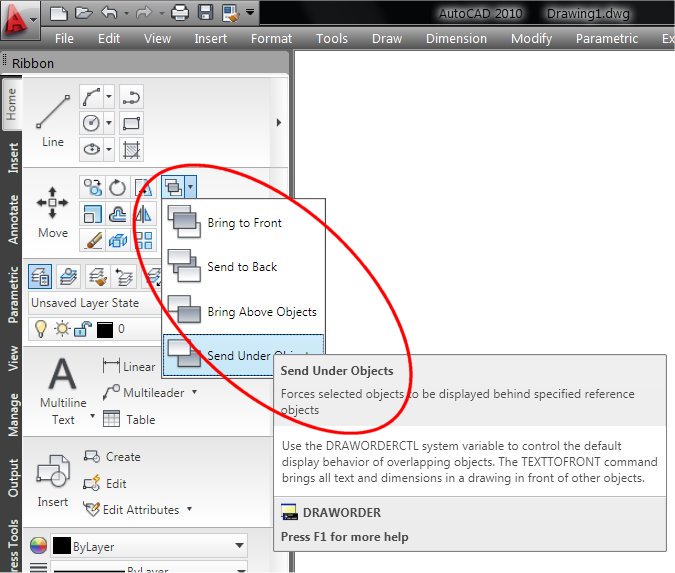
Task: Save the drawing with the floppy icon
Action: (205, 13)
